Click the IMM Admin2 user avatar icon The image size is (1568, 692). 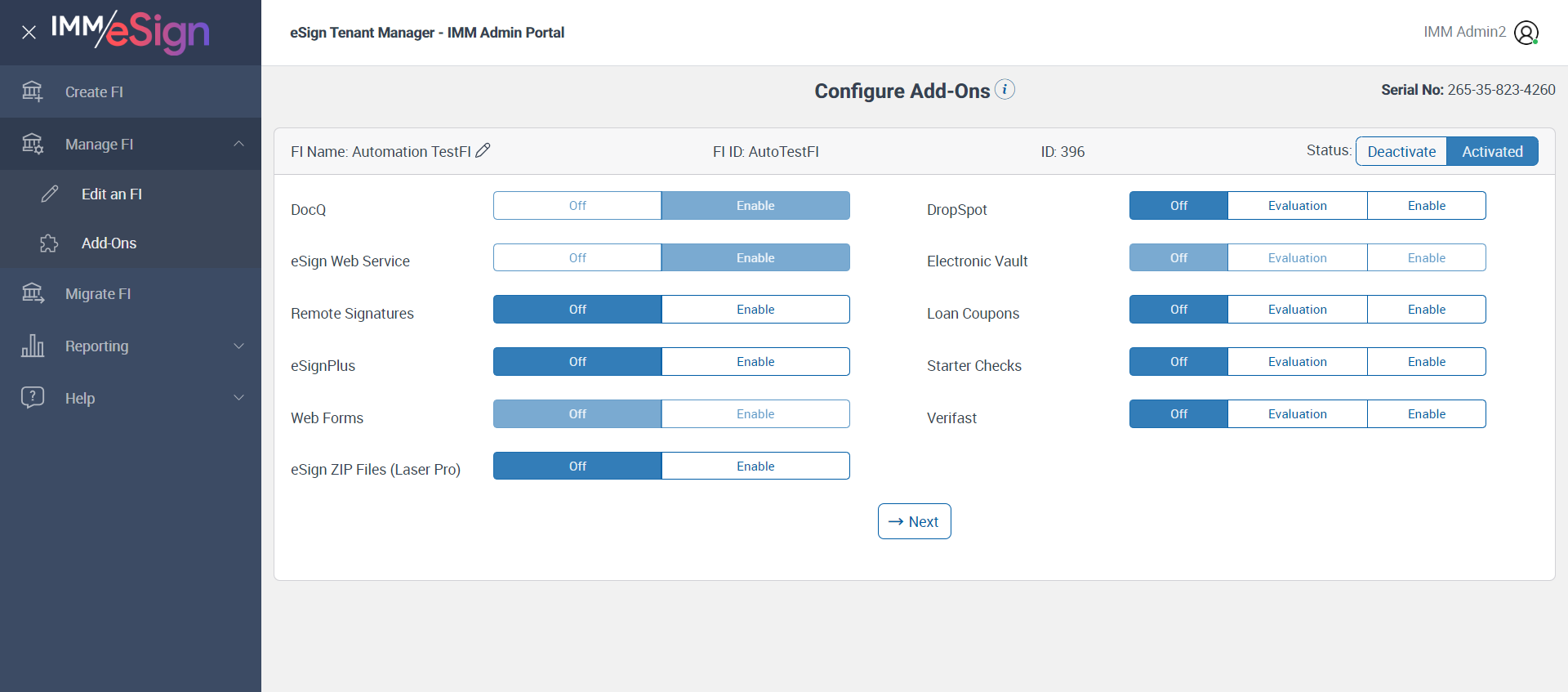tap(1526, 33)
